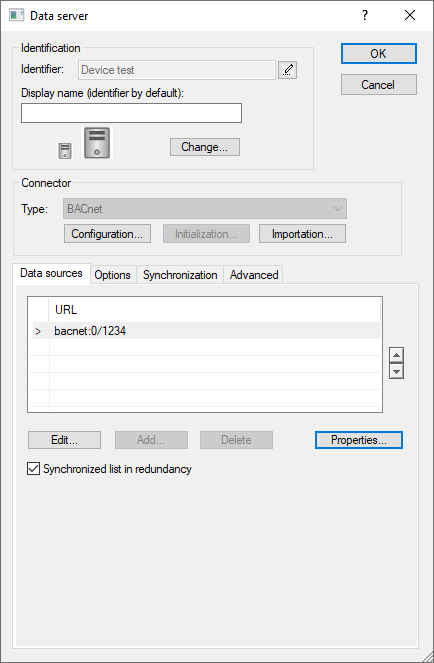Image resolution: width=434 pixels, height=663 pixels.
Task: Click the help question mark icon
Action: 365,16
